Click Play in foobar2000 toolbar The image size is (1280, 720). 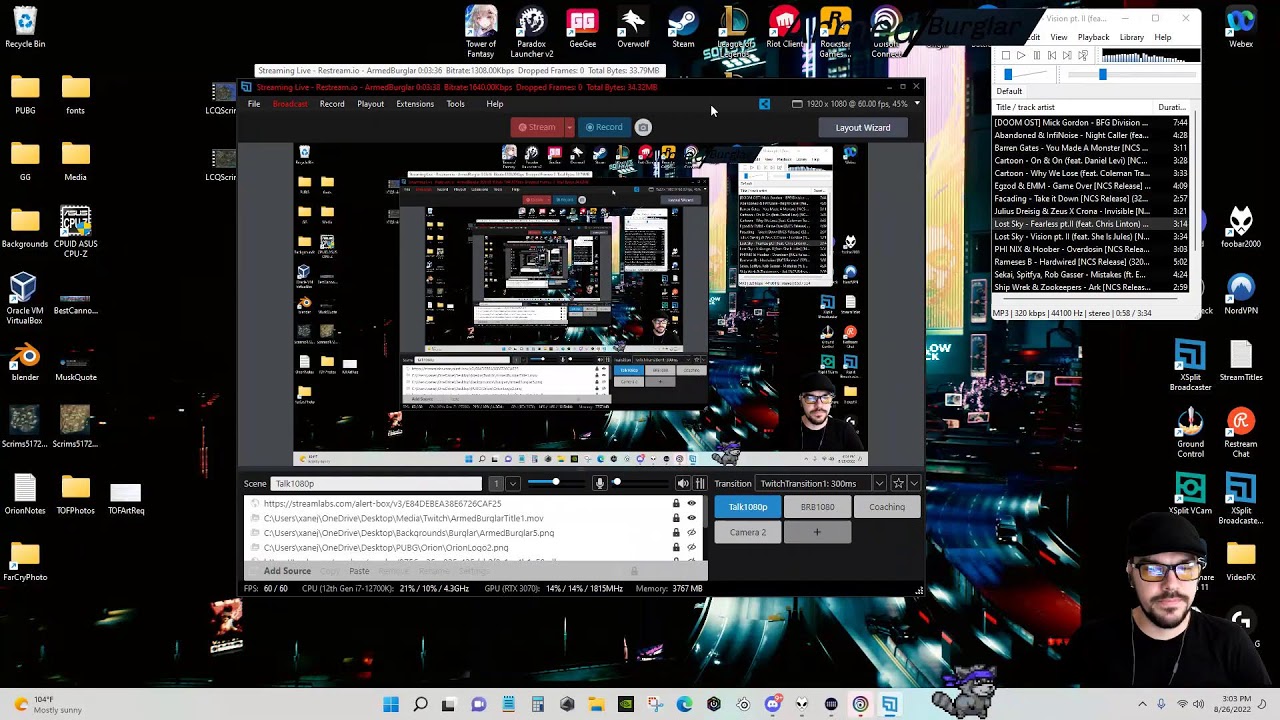(1021, 56)
